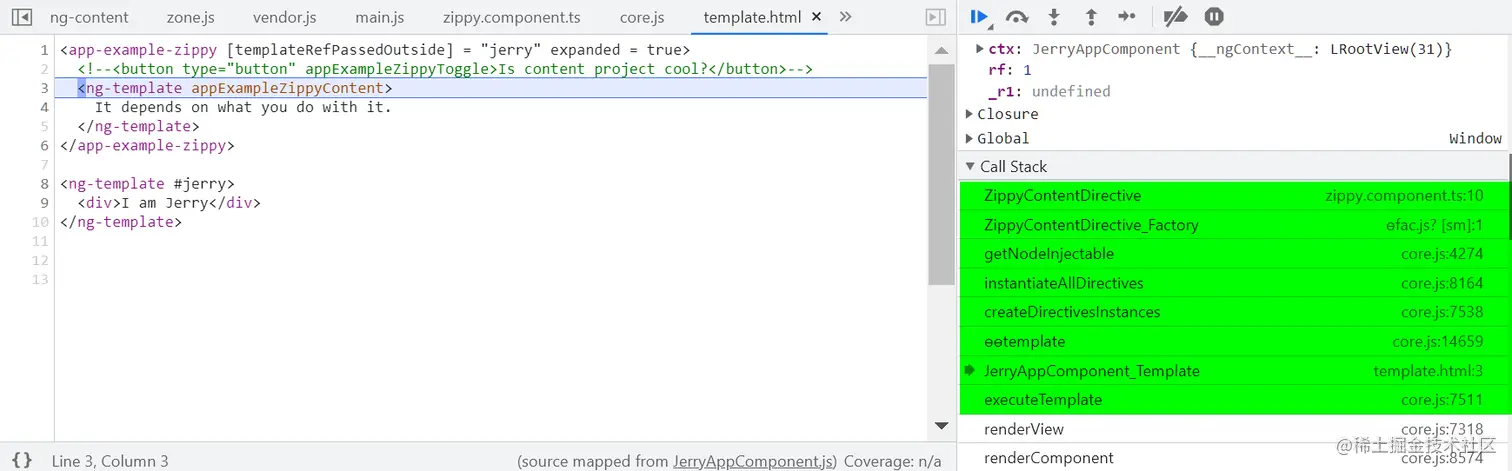The height and width of the screenshot is (471, 1512).
Task: Click 'Line 3, Column 3' status text
Action: point(110,461)
